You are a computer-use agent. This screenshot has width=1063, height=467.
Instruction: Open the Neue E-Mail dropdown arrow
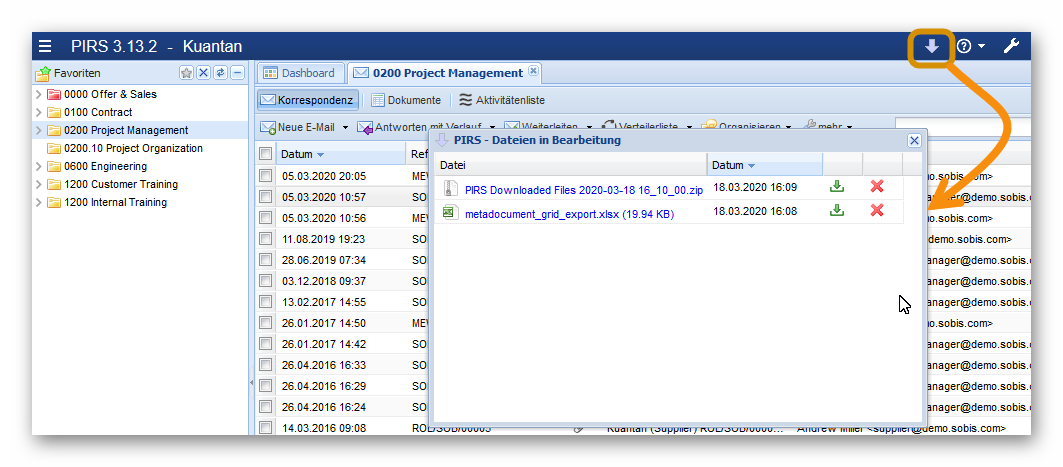[x=345, y=127]
